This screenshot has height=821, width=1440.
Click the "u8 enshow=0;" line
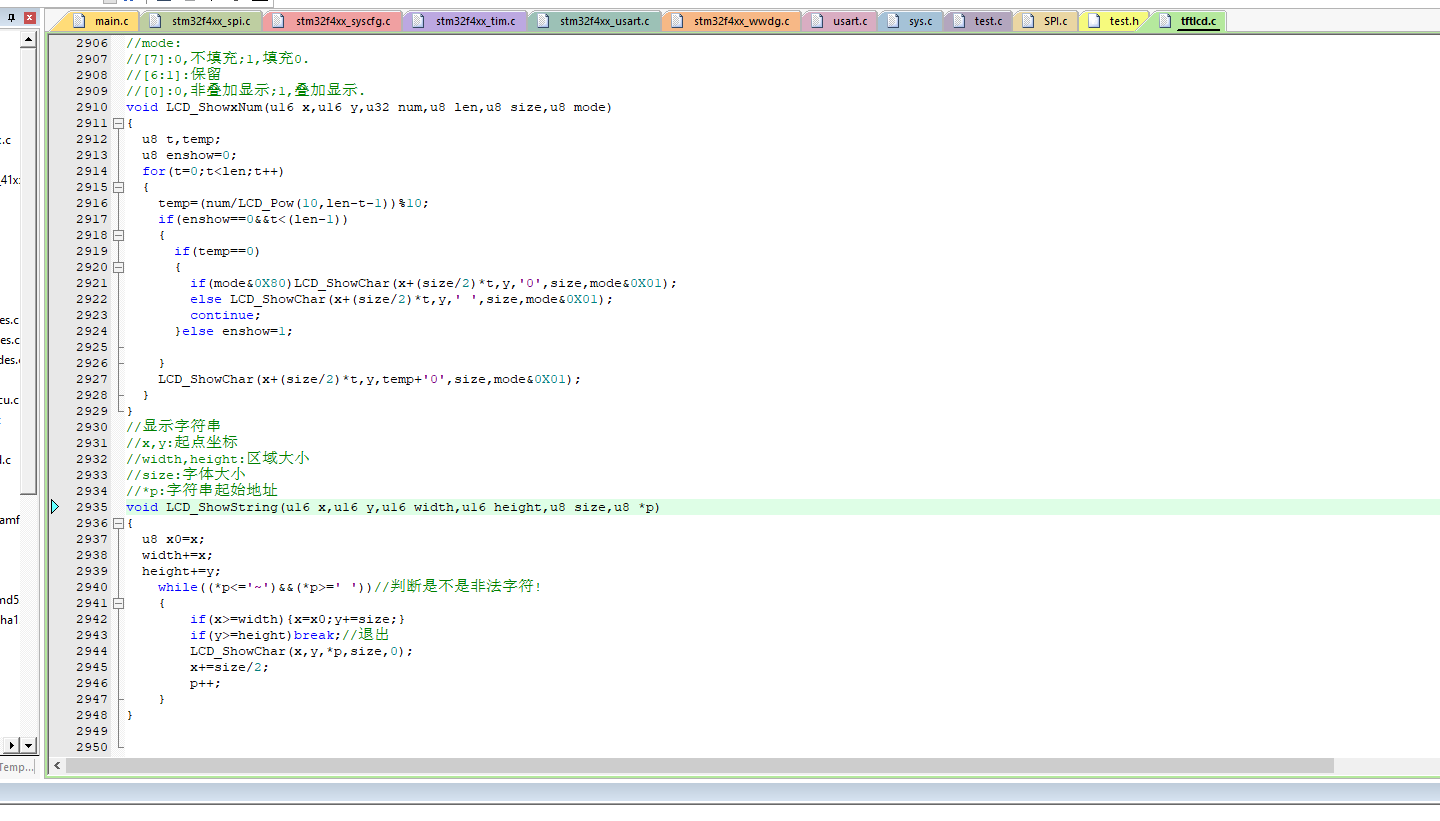pyautogui.click(x=189, y=155)
